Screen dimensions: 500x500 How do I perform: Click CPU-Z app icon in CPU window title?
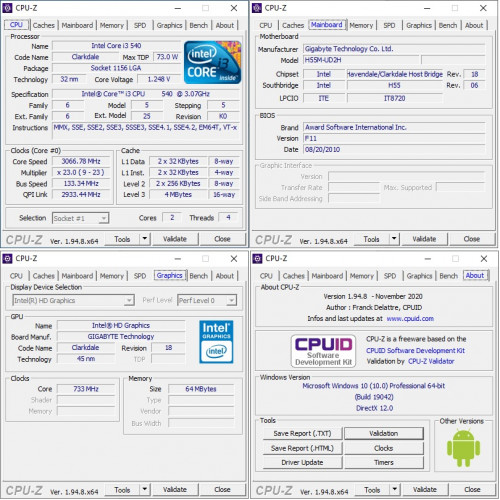point(7,8)
